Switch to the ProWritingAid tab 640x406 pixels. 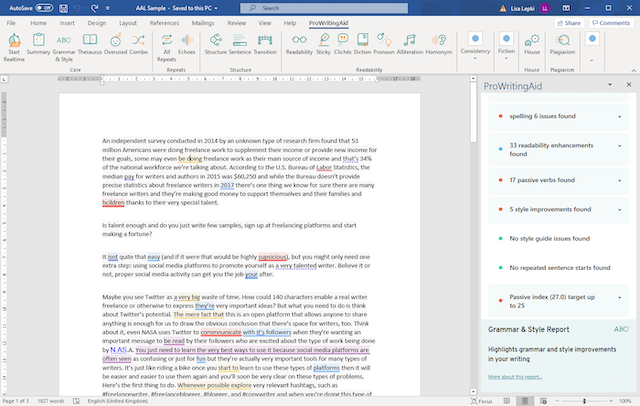point(328,23)
